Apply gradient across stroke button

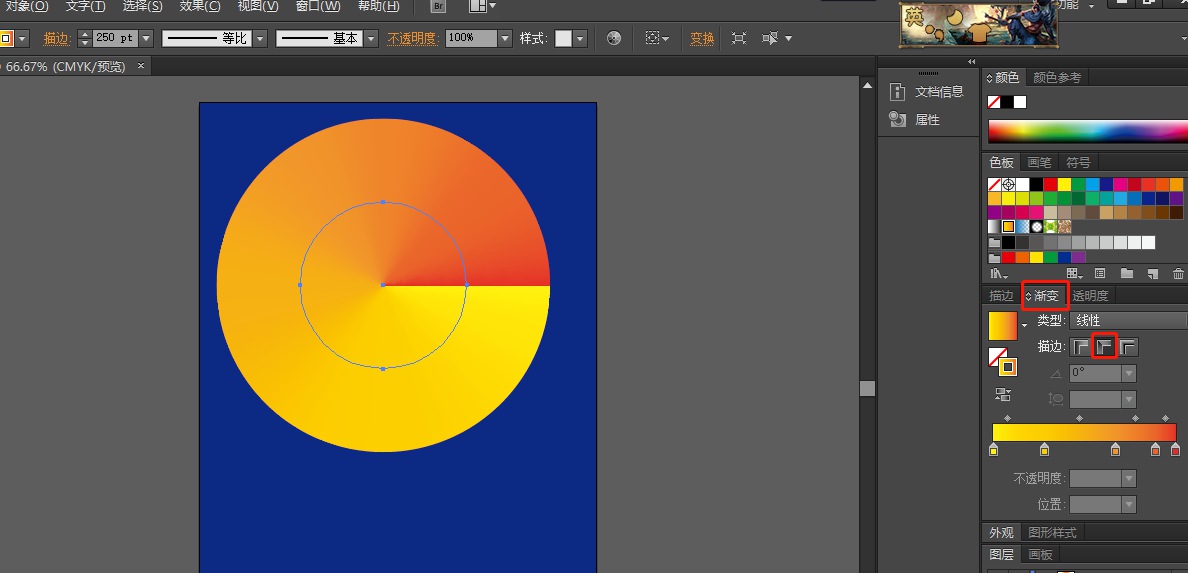[x=1129, y=347]
